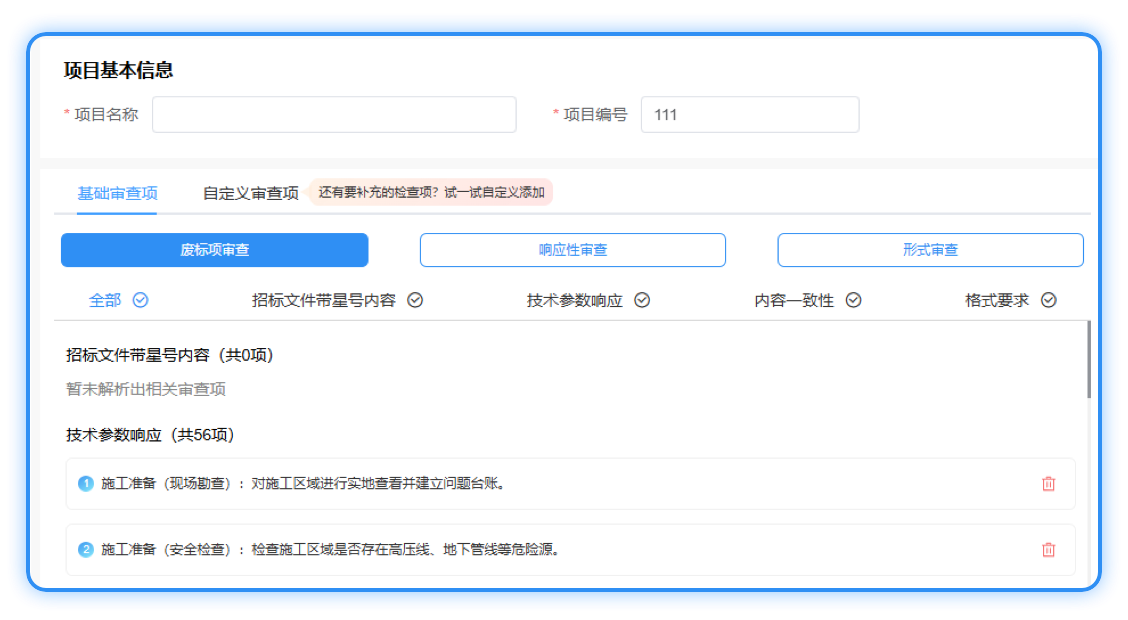
Task: Click the 项目名称 input field
Action: coord(334,115)
